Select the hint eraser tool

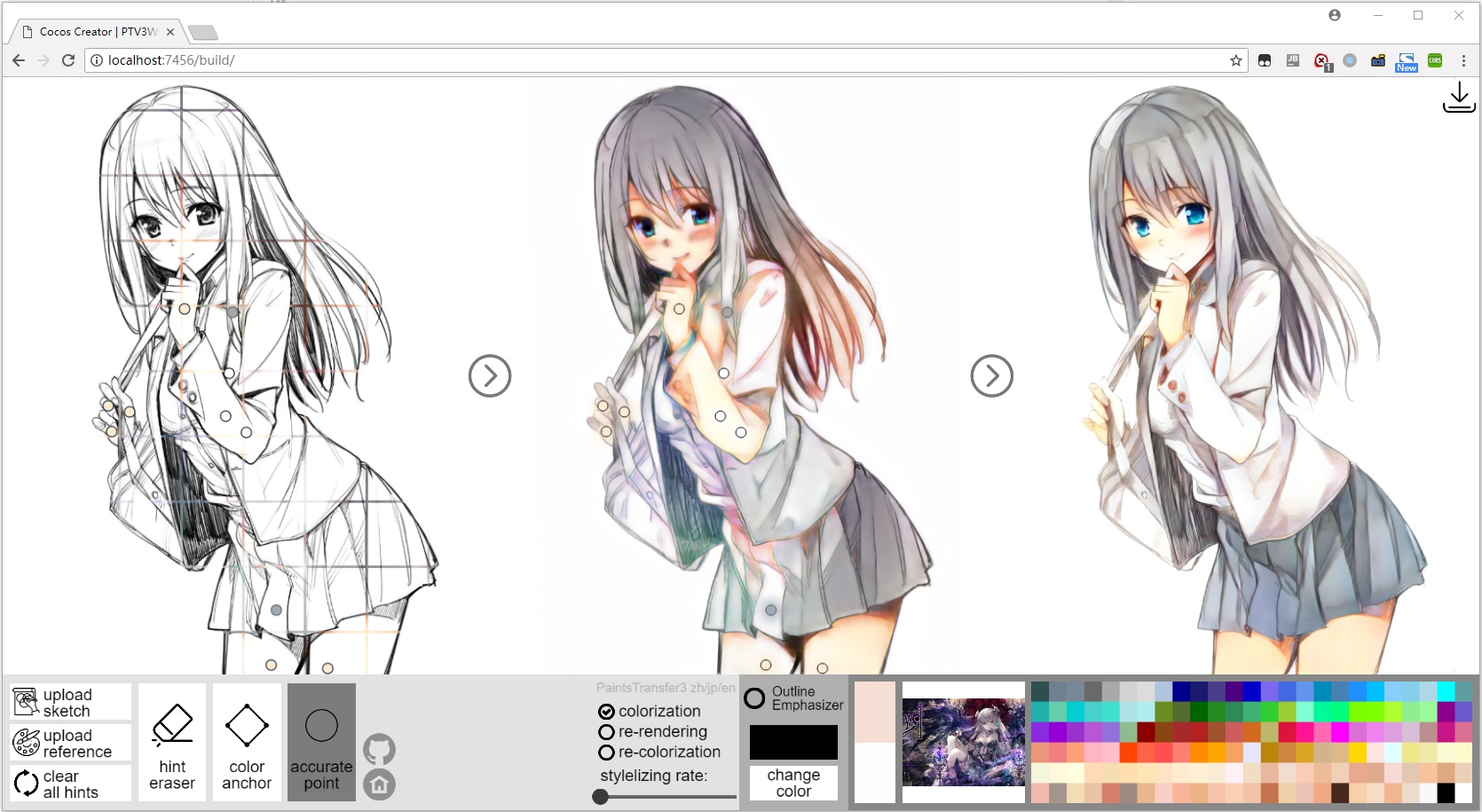172,742
